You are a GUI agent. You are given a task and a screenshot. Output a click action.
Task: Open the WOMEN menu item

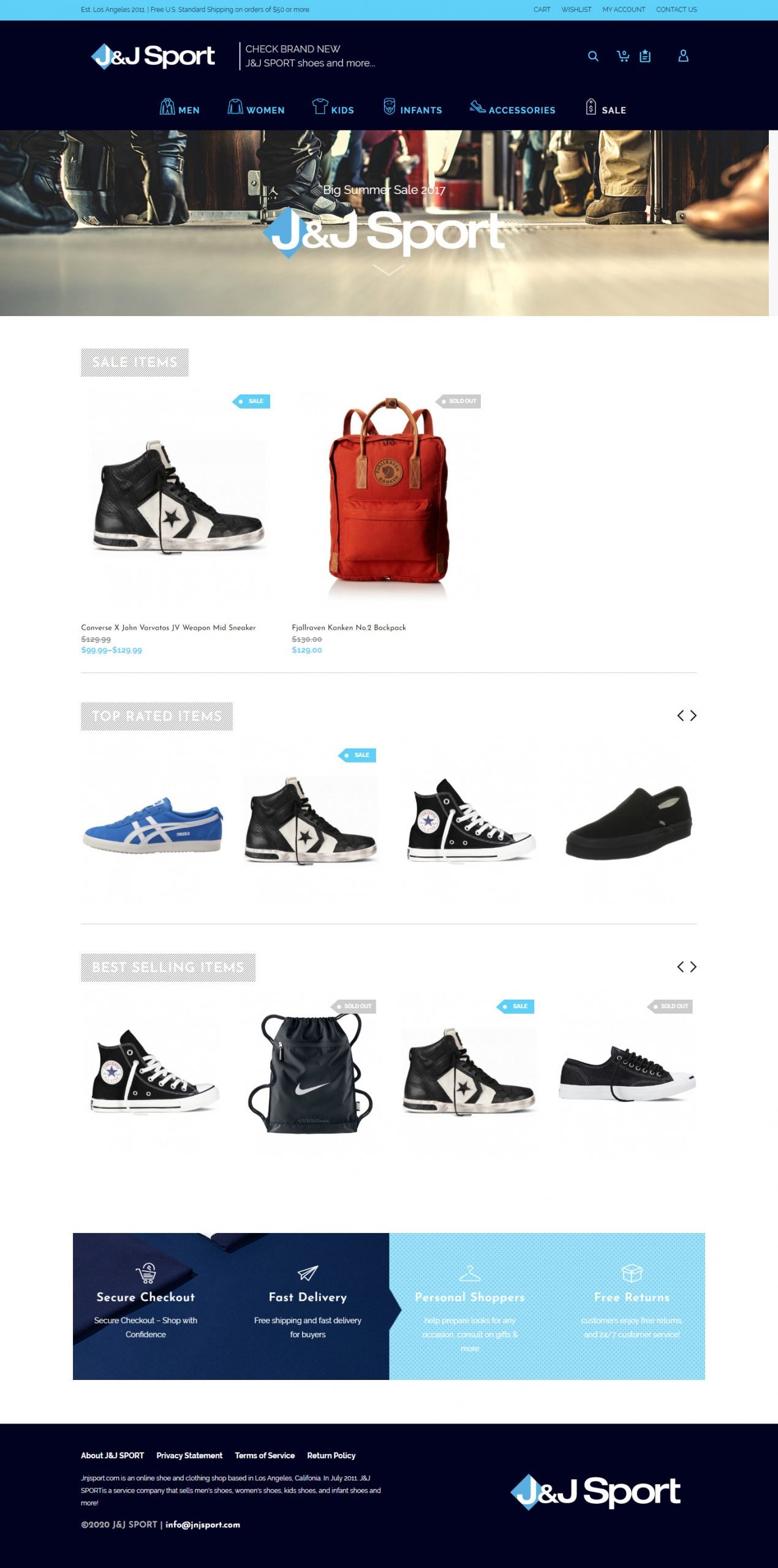click(x=265, y=110)
